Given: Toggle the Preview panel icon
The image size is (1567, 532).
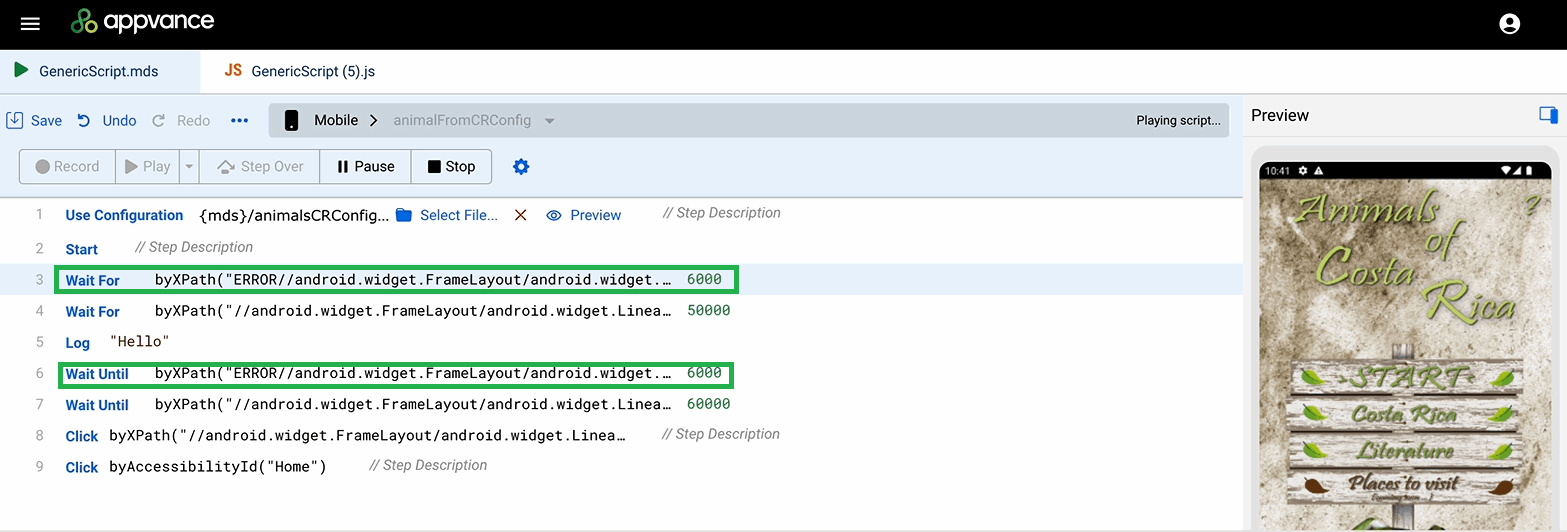Looking at the screenshot, I should [1548, 115].
